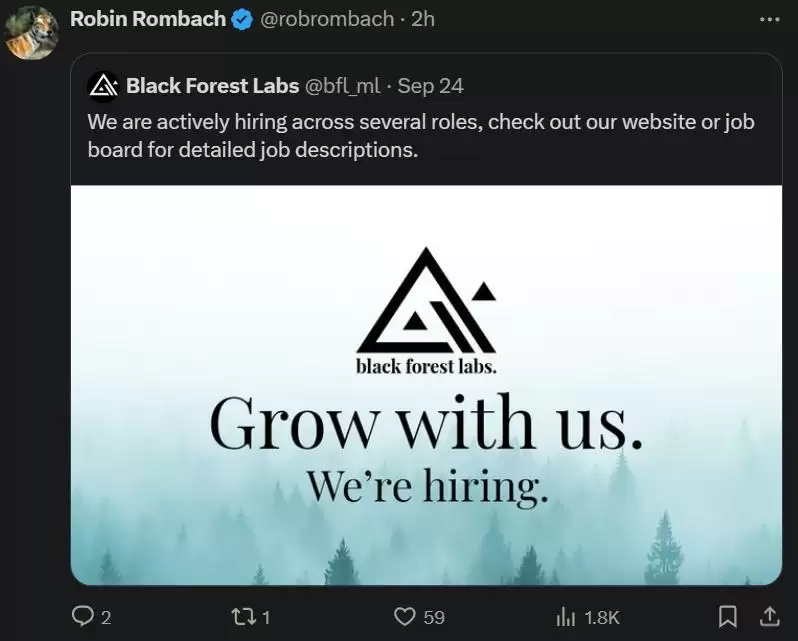Open the quoted Black Forest Labs name

click(212, 86)
